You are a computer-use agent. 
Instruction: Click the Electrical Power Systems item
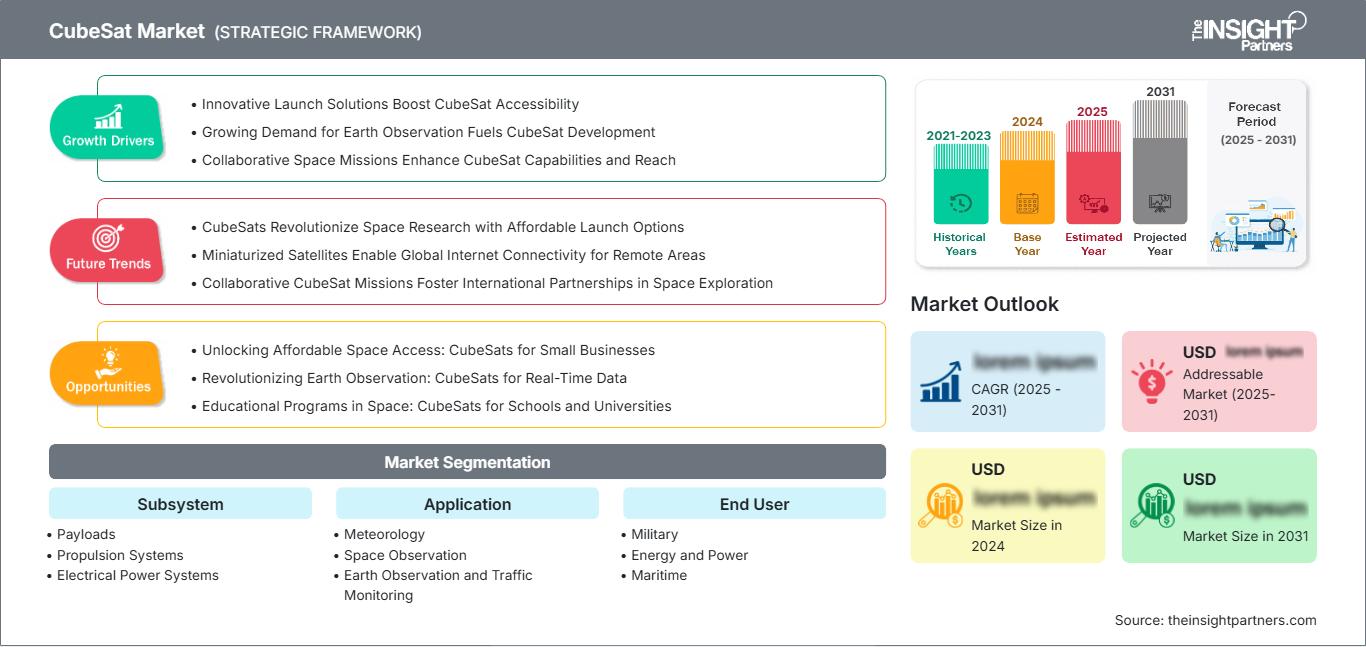click(138, 575)
